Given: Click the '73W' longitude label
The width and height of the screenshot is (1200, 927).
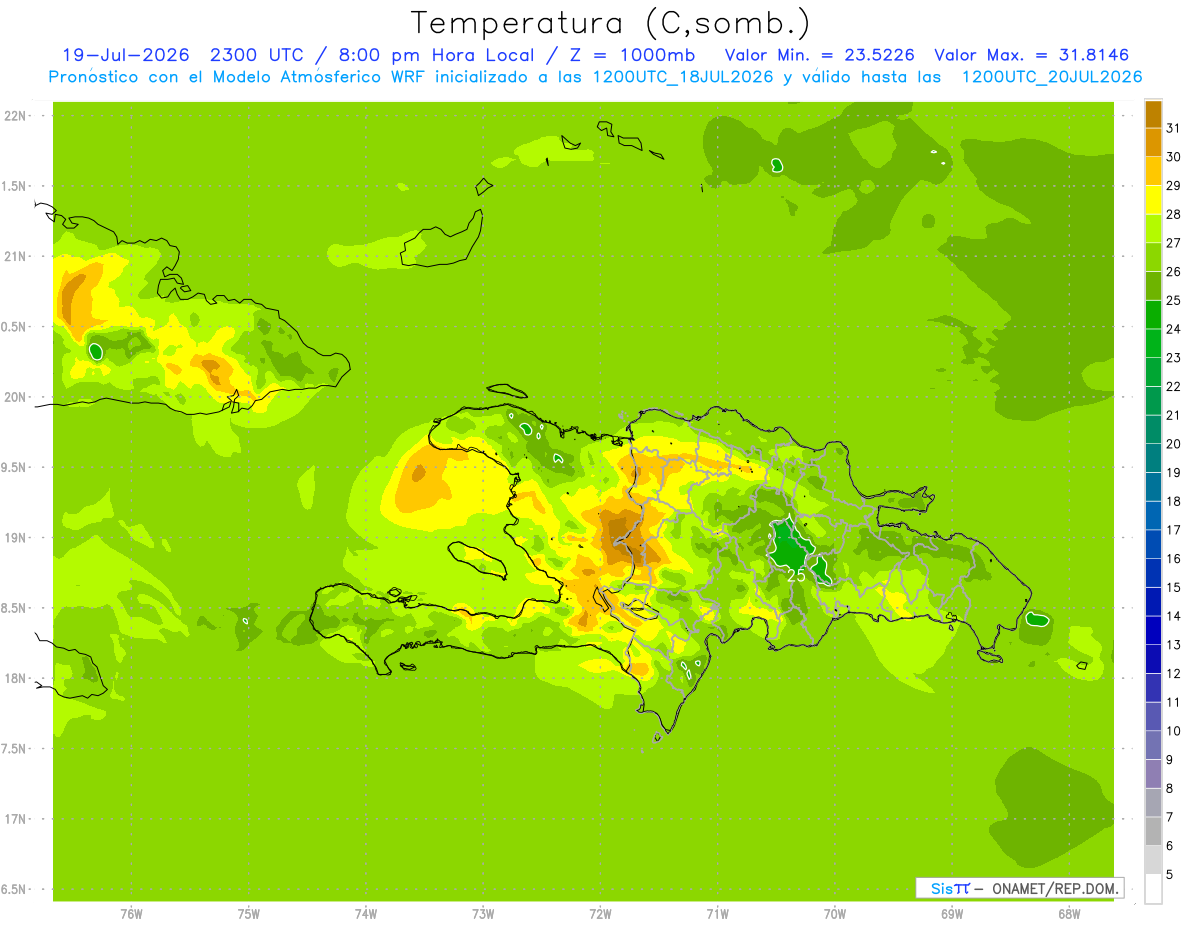Looking at the screenshot, I should click(x=483, y=914).
